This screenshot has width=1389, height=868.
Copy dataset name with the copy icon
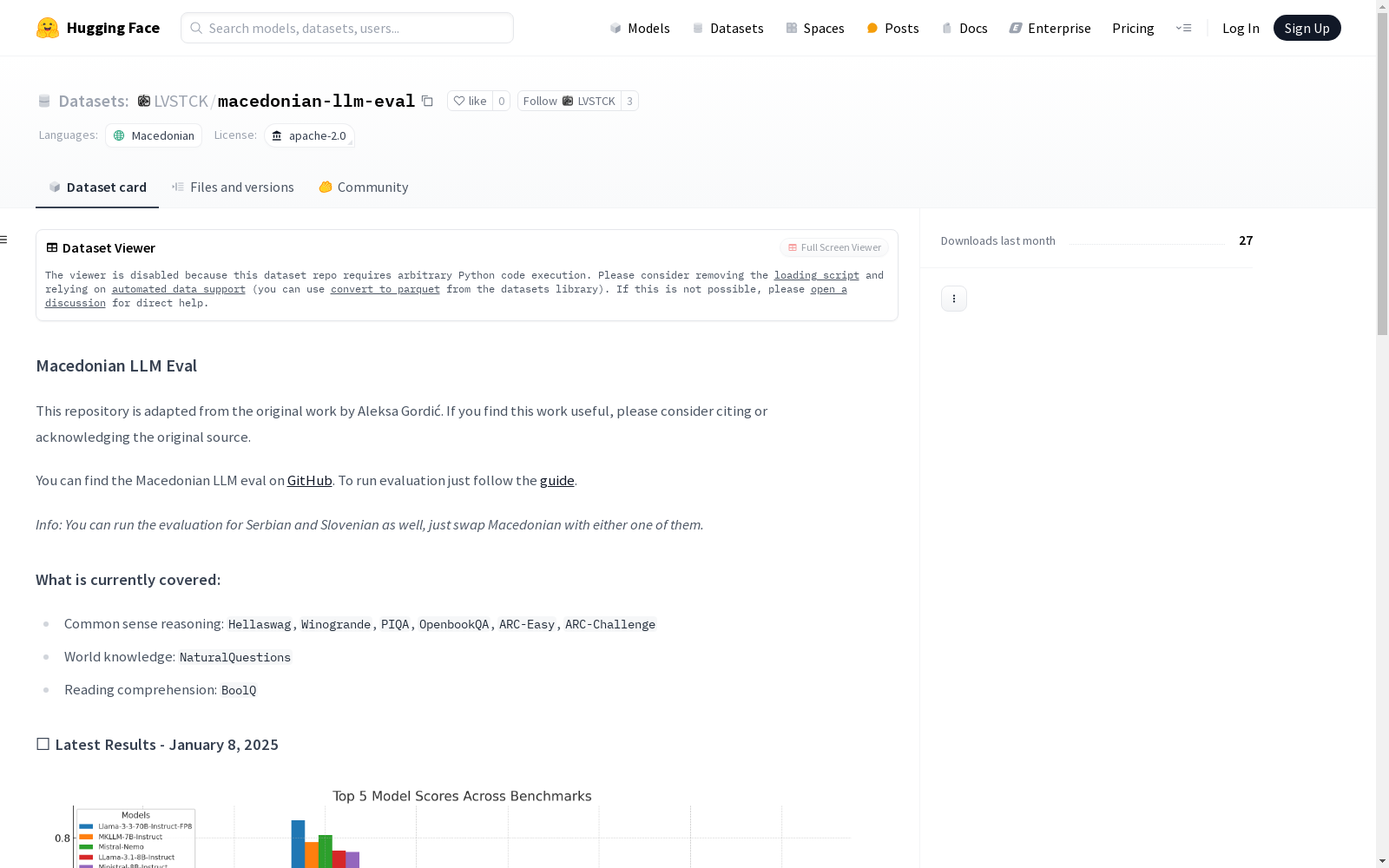coord(427,101)
